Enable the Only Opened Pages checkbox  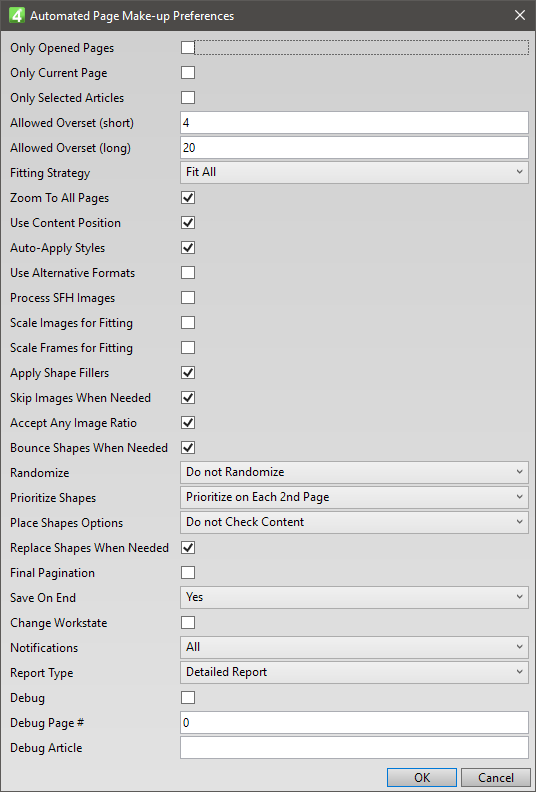[x=188, y=47]
